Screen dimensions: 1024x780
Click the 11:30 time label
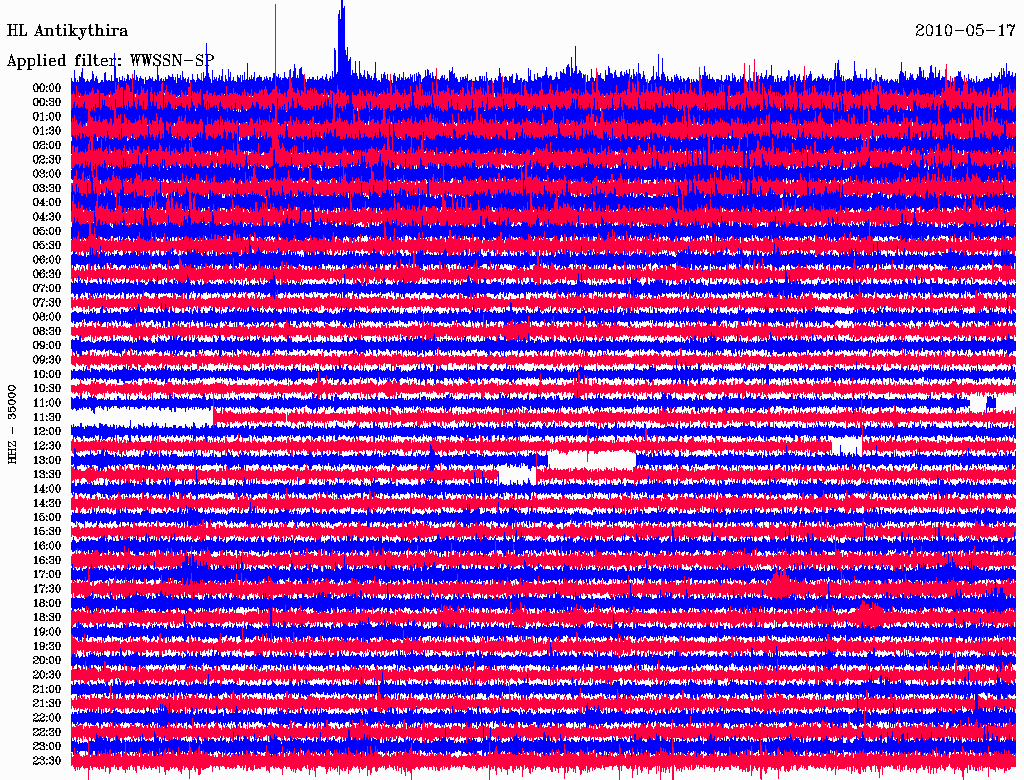coord(47,417)
